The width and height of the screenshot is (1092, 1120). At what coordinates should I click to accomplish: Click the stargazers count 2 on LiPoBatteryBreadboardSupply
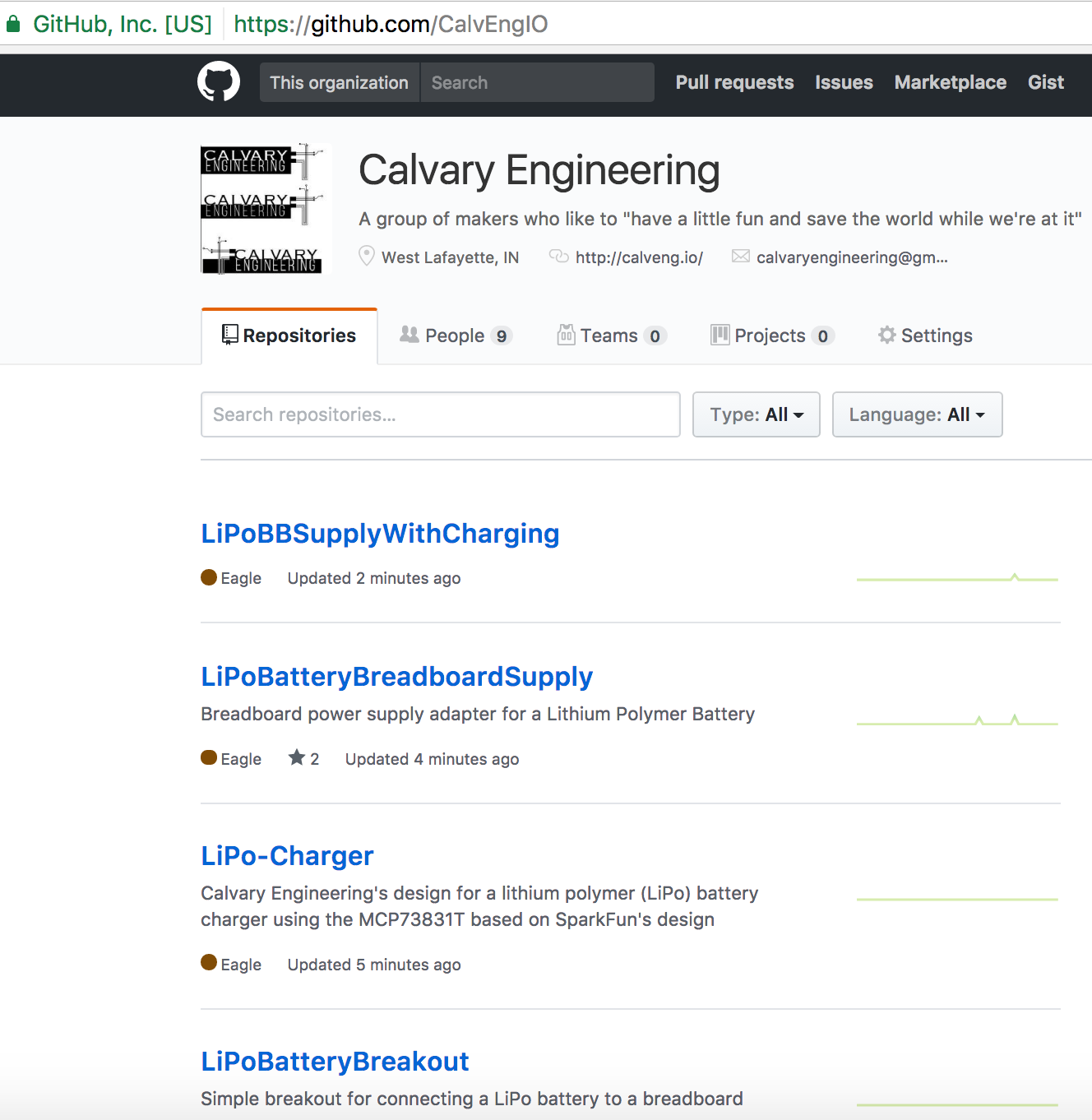point(314,759)
